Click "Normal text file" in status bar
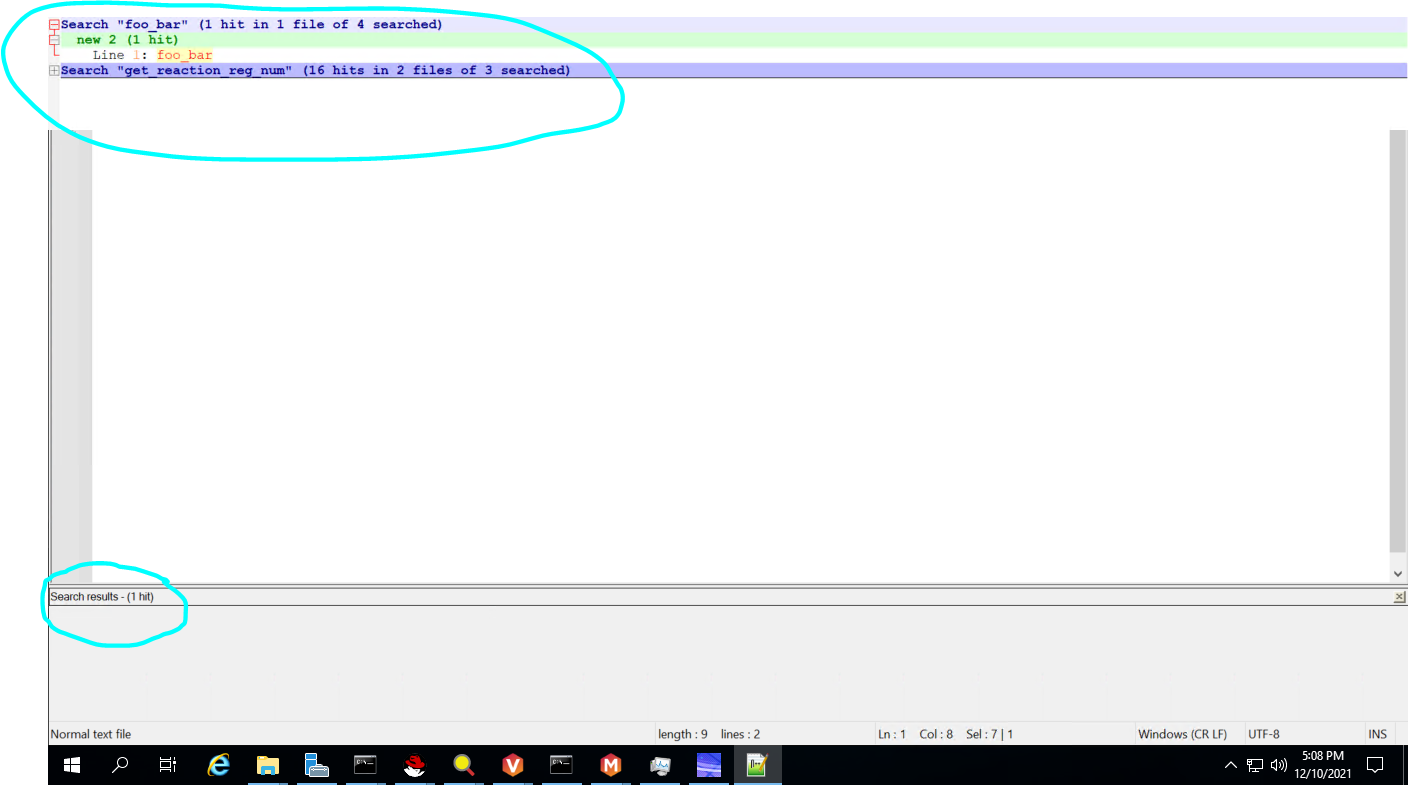The height and width of the screenshot is (794, 1408). (91, 734)
